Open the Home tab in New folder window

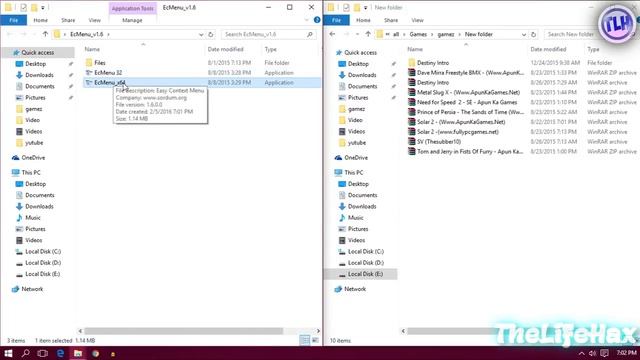(363, 20)
